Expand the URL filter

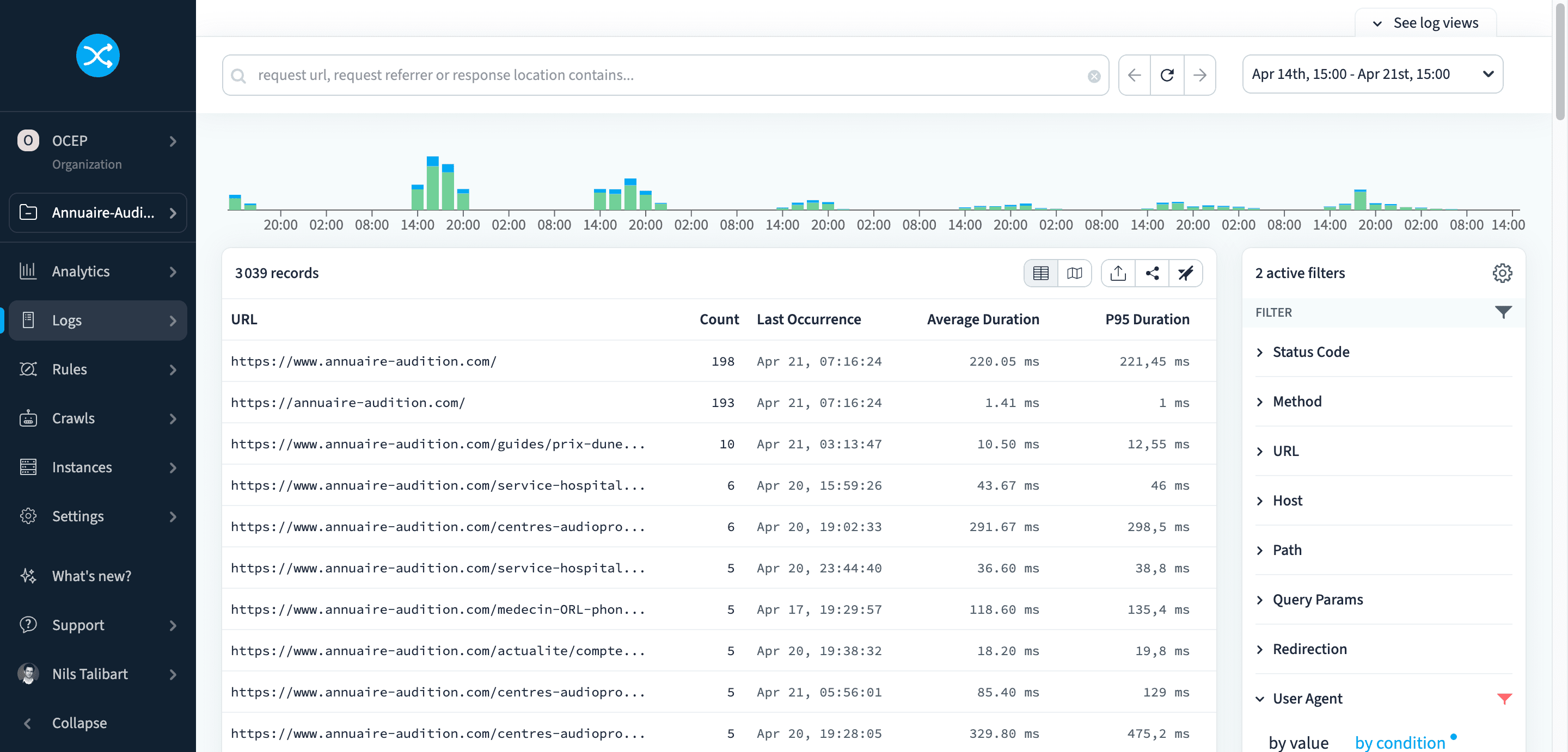tap(1383, 451)
